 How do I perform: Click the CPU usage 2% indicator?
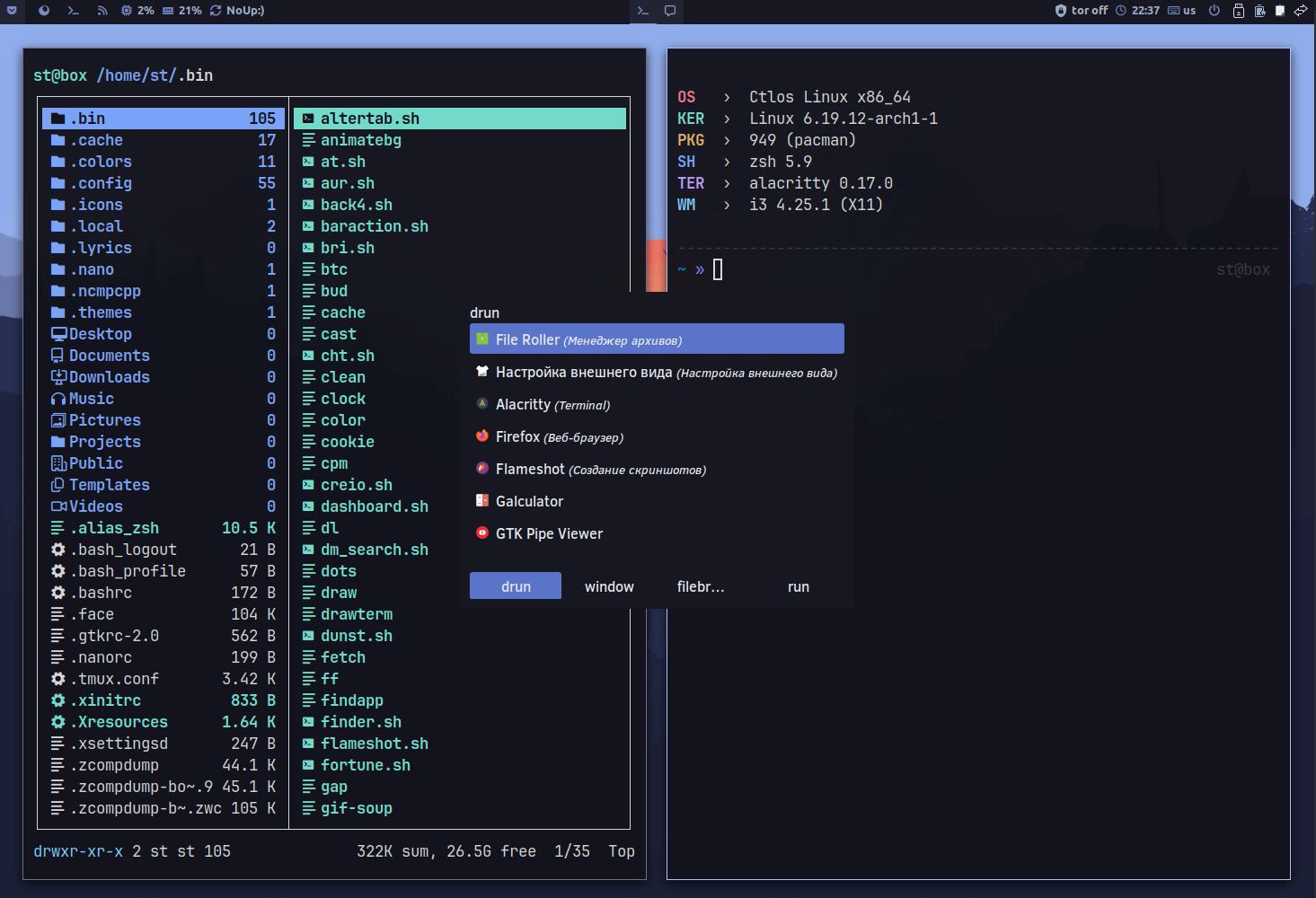137,11
